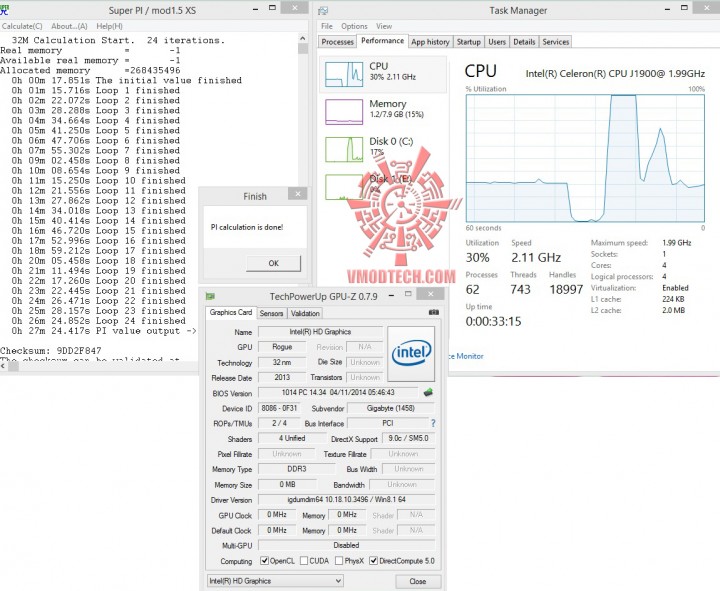The height and width of the screenshot is (591, 720).
Task: Click the Intel logo in GPU-Z
Action: (411, 353)
